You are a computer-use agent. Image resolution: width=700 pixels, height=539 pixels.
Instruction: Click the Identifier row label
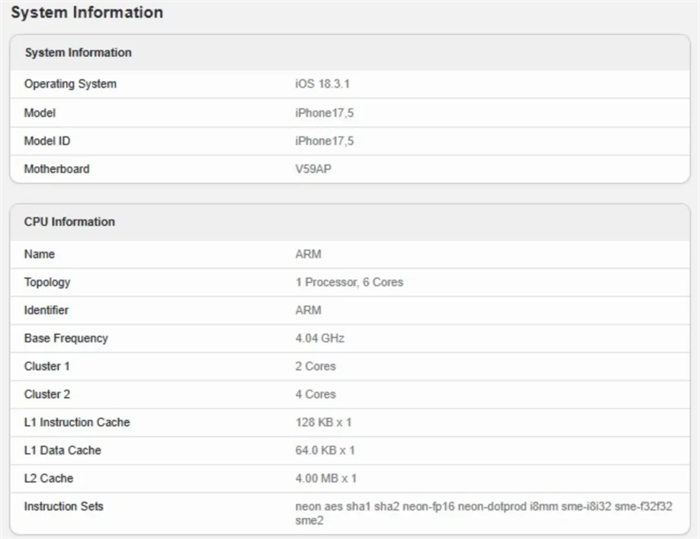coord(46,310)
